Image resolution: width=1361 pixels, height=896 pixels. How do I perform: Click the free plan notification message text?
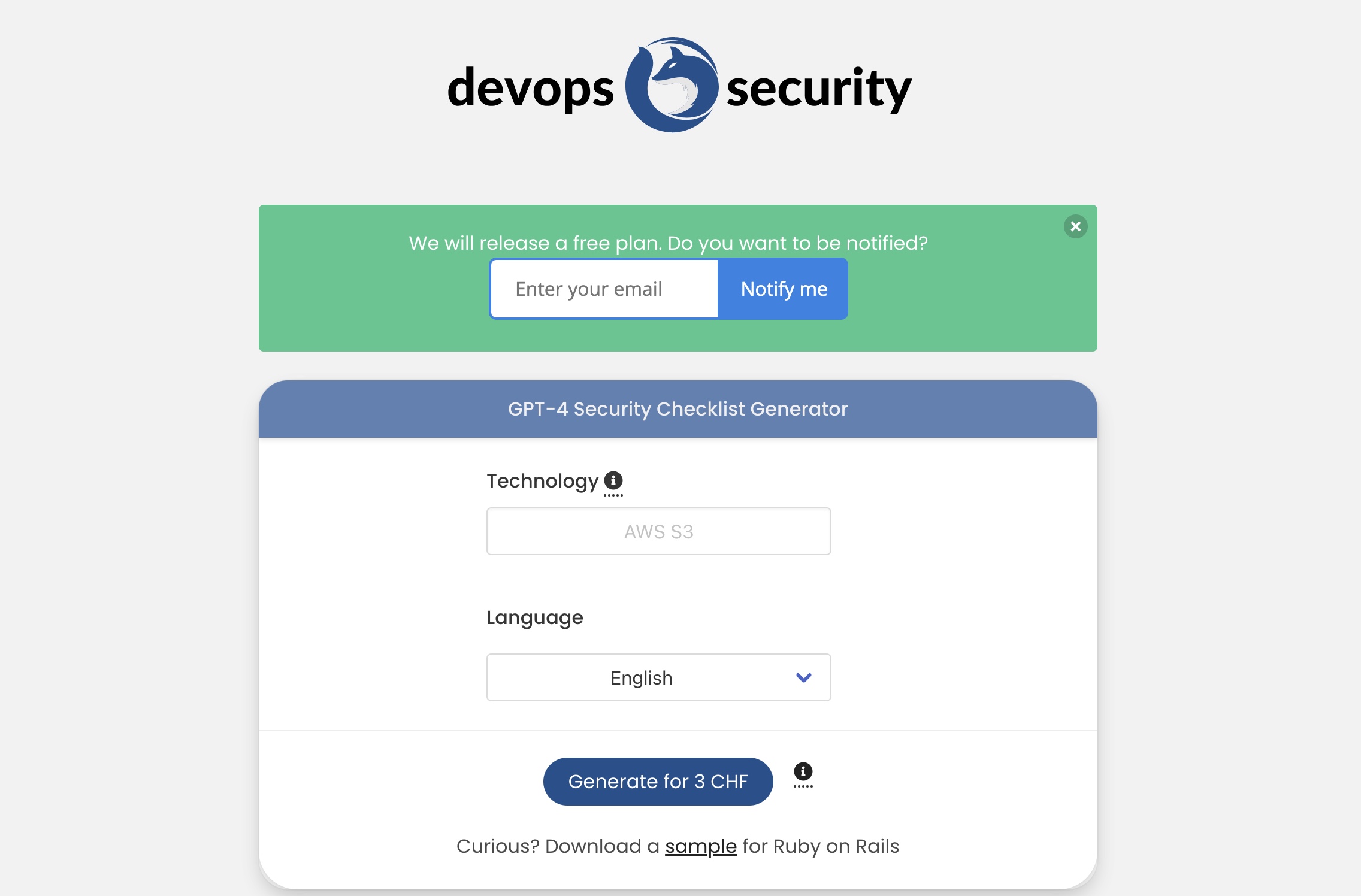click(x=668, y=243)
